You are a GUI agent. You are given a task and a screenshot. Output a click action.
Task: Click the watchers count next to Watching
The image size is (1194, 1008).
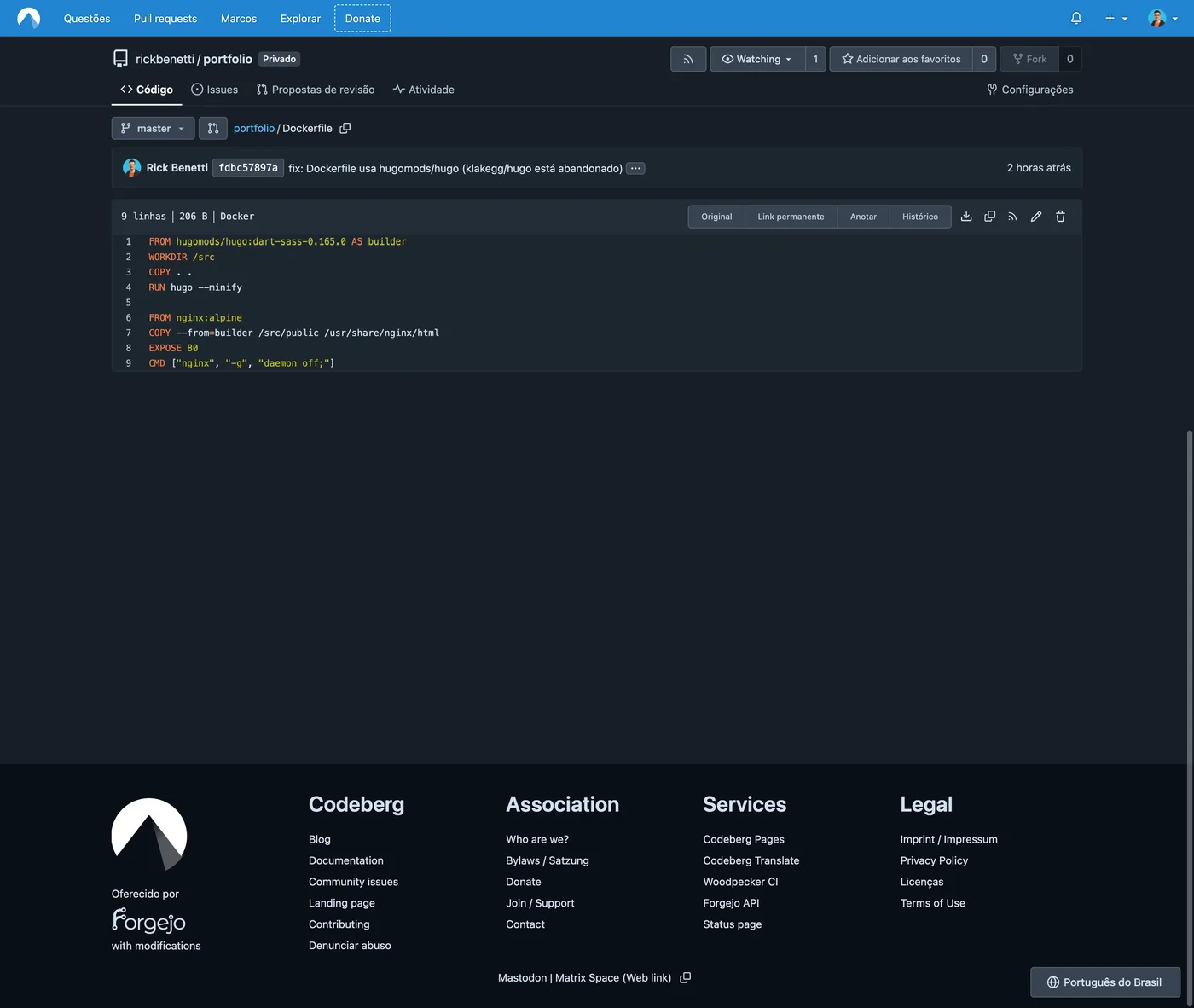pos(815,59)
